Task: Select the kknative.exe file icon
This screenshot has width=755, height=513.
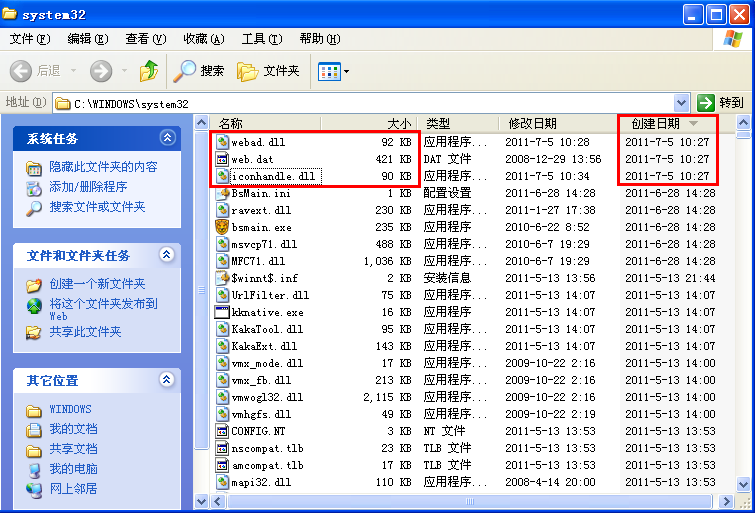Action: 222,312
